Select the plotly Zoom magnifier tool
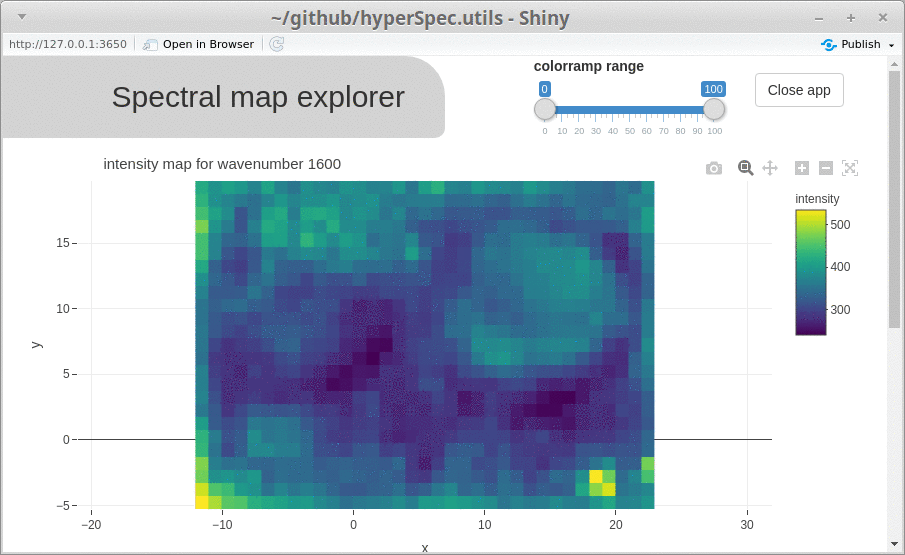Image resolution: width=905 pixels, height=555 pixels. coord(745,168)
